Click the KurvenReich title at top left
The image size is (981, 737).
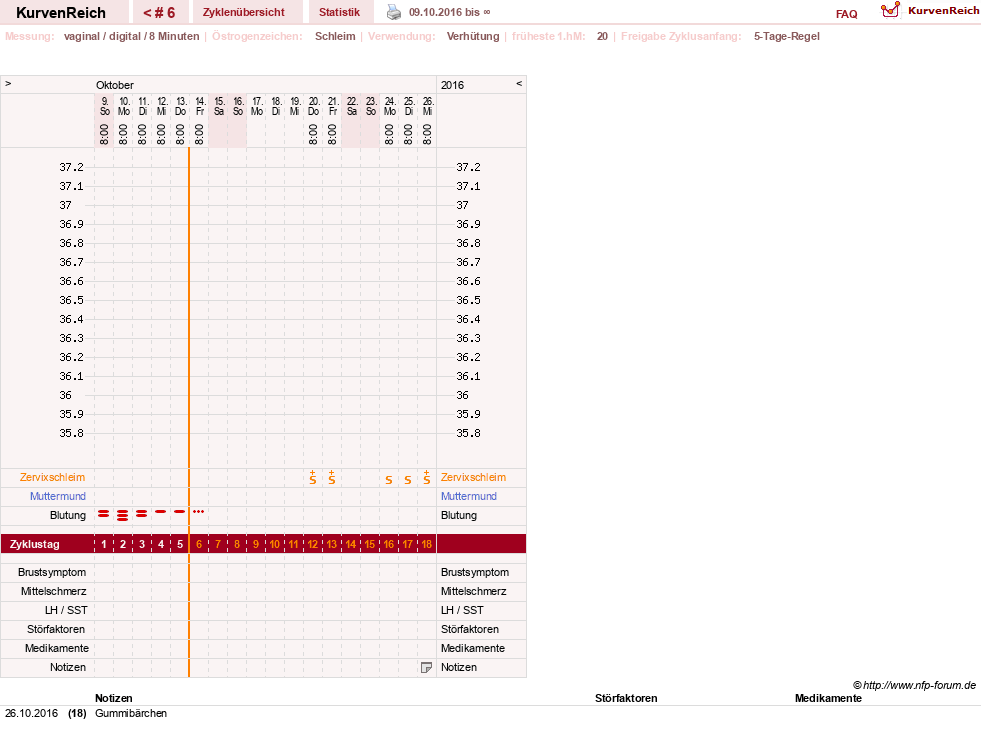pyautogui.click(x=61, y=13)
